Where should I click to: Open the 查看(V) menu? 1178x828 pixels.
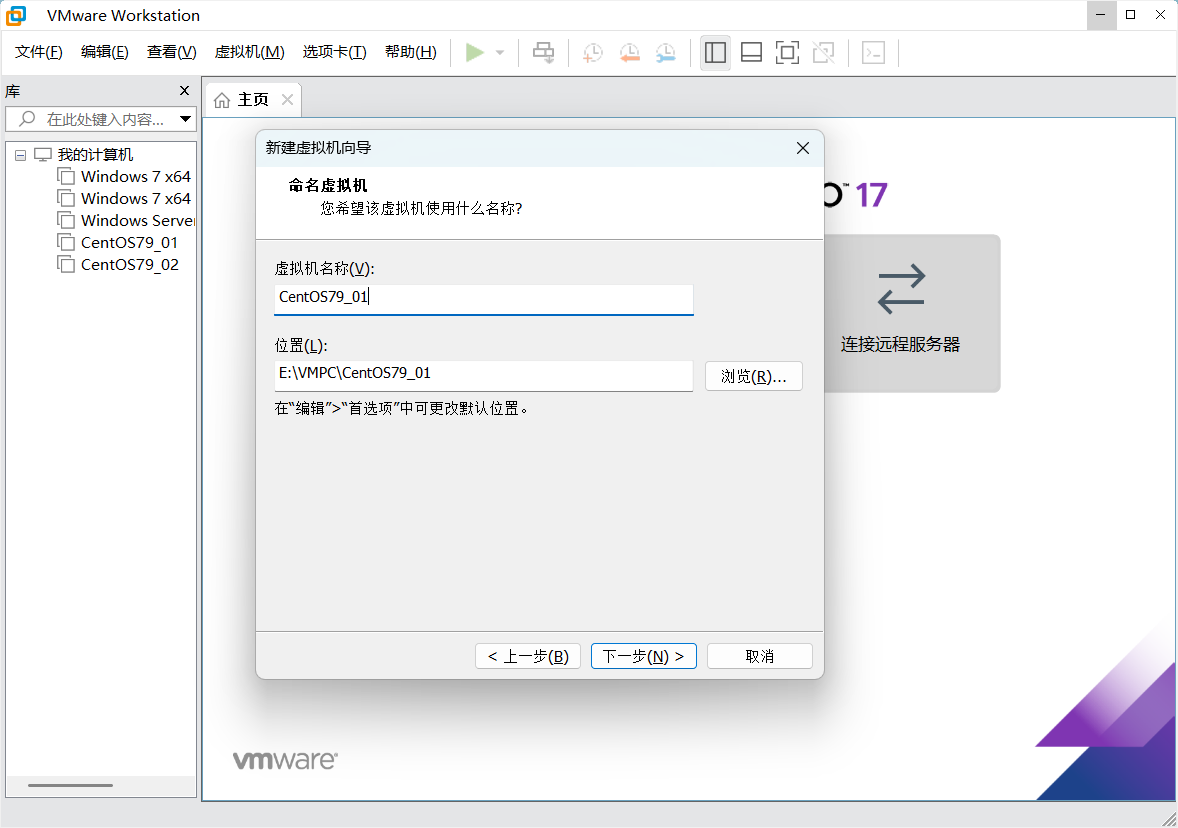tap(171, 52)
